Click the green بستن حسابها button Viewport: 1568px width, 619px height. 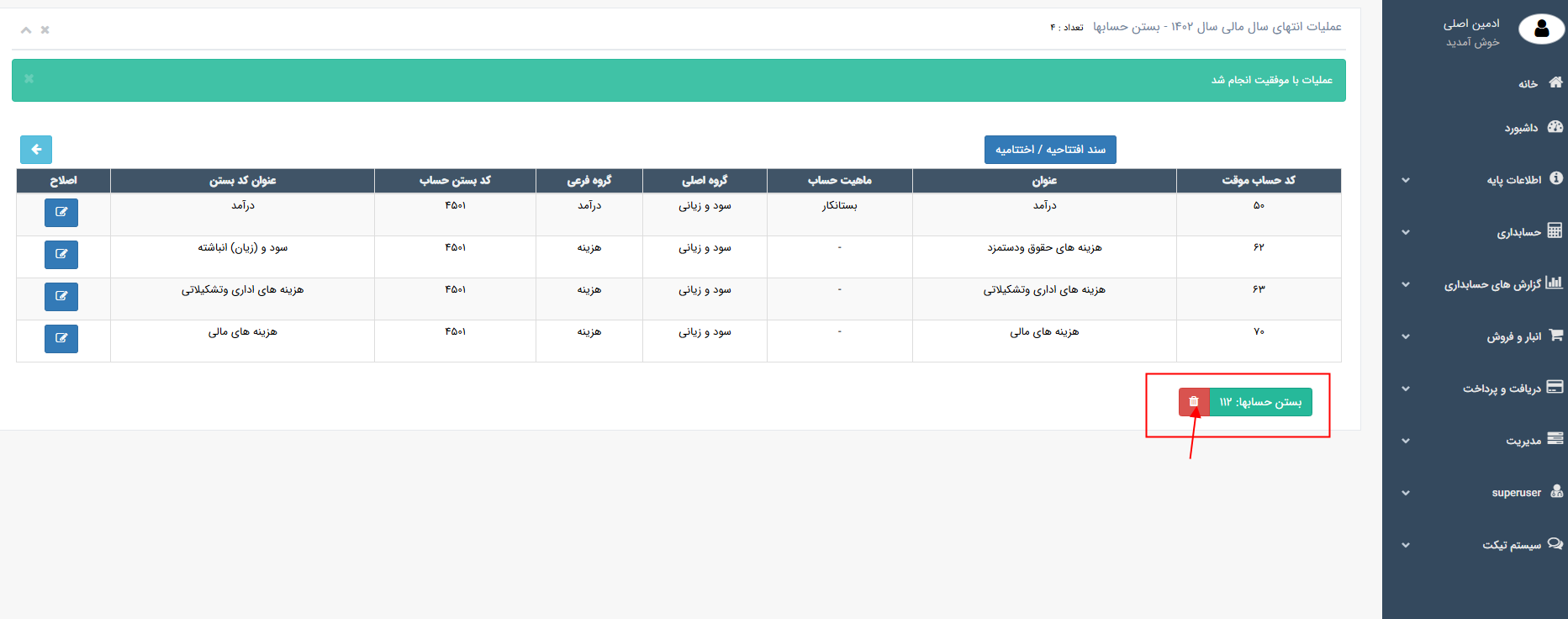pos(1260,402)
